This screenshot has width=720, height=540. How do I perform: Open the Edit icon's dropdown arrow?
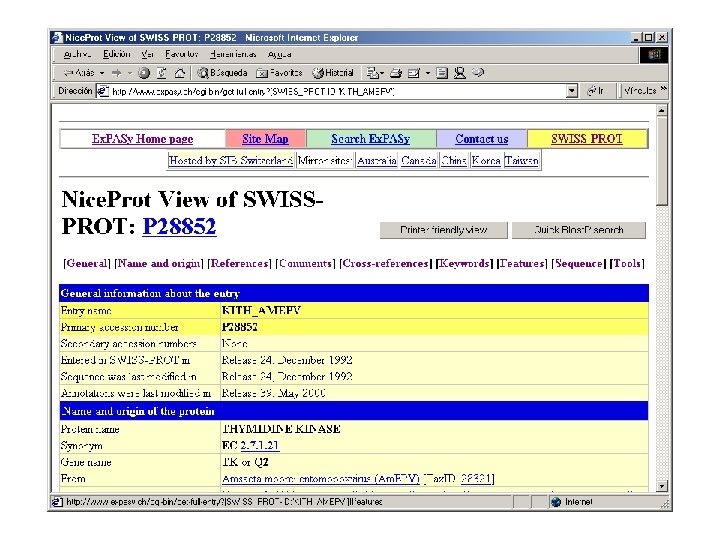pos(428,73)
